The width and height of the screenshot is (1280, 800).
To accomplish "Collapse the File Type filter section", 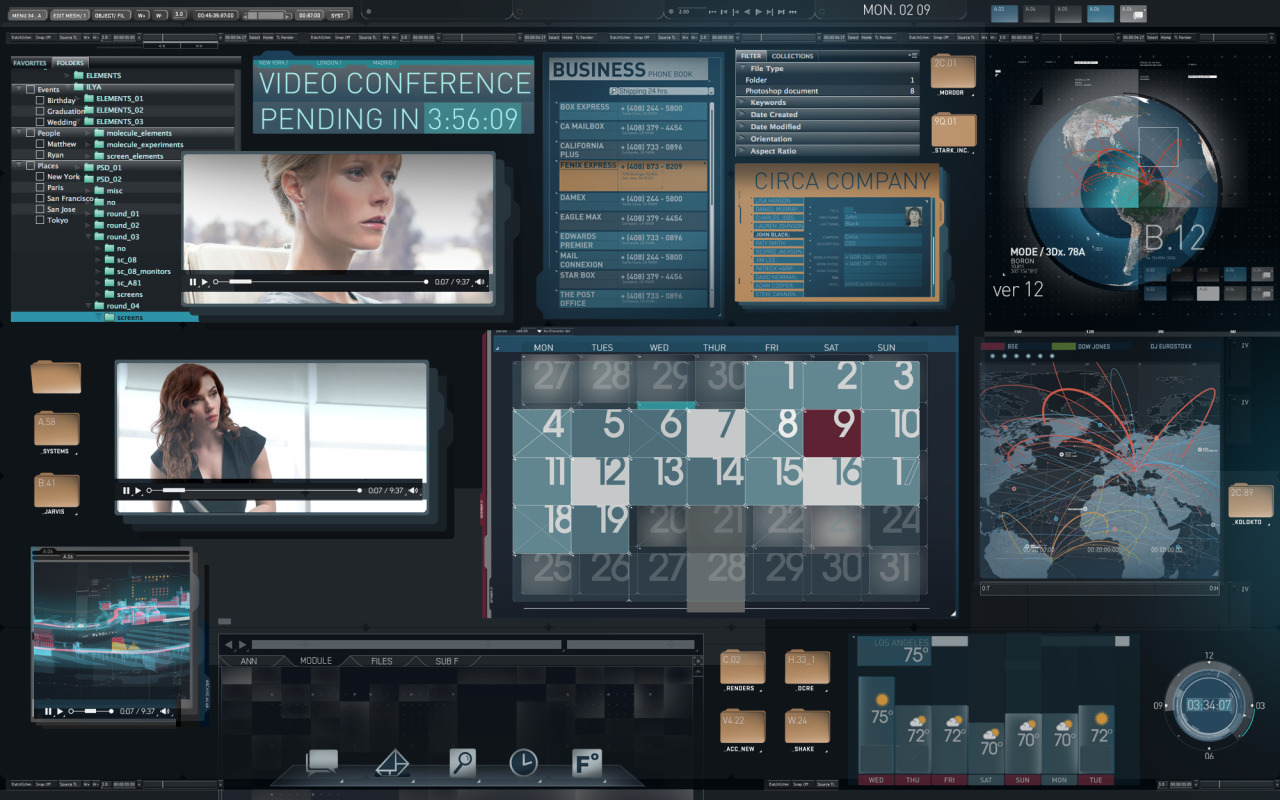I will point(742,69).
